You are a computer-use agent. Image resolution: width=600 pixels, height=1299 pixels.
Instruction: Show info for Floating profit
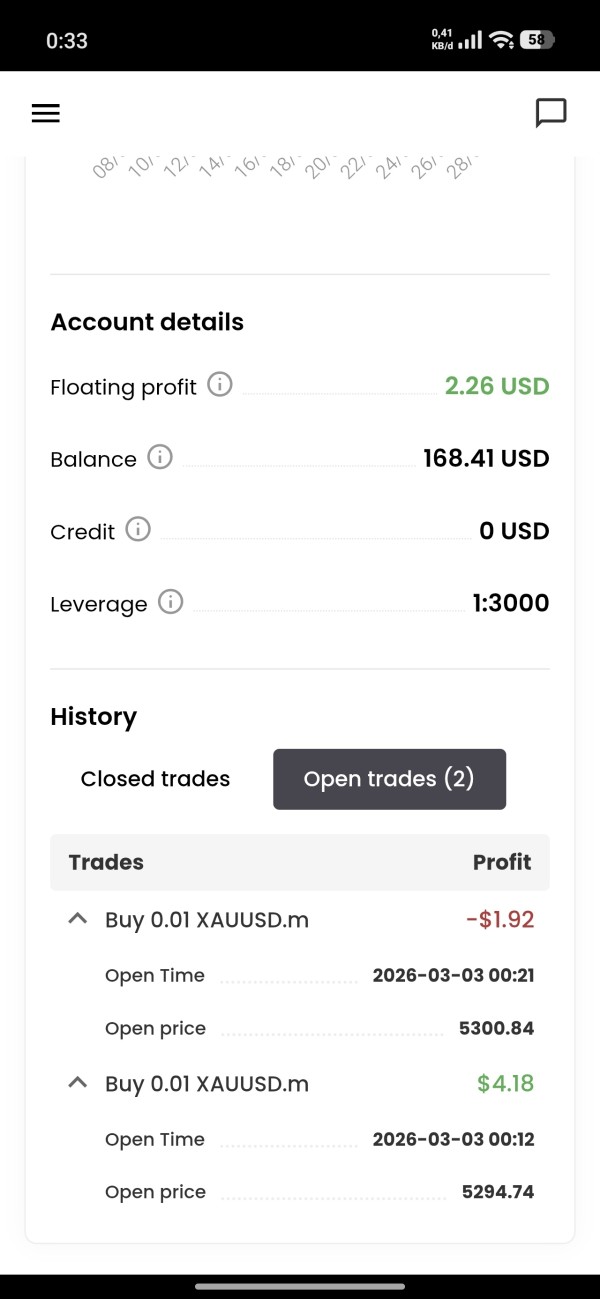click(220, 384)
